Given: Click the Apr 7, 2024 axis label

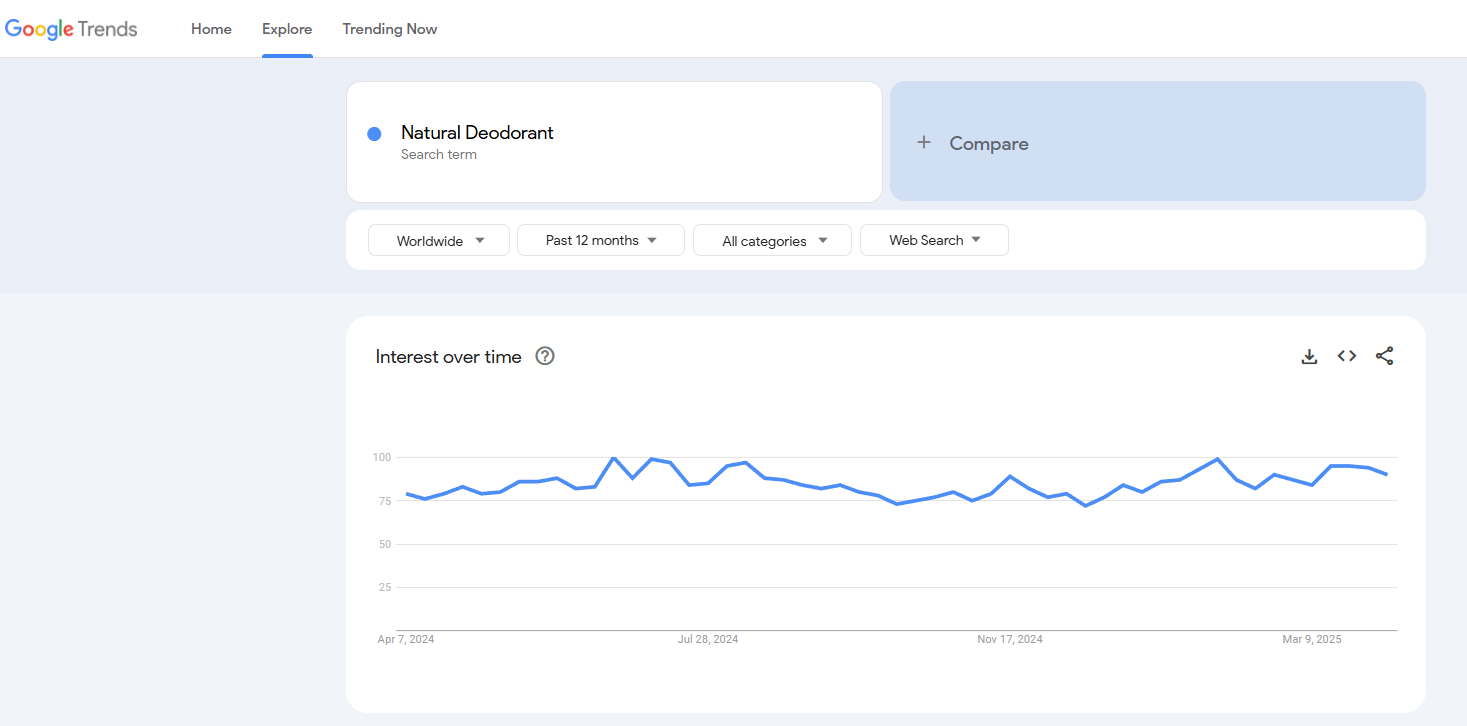Looking at the screenshot, I should click(x=406, y=639).
